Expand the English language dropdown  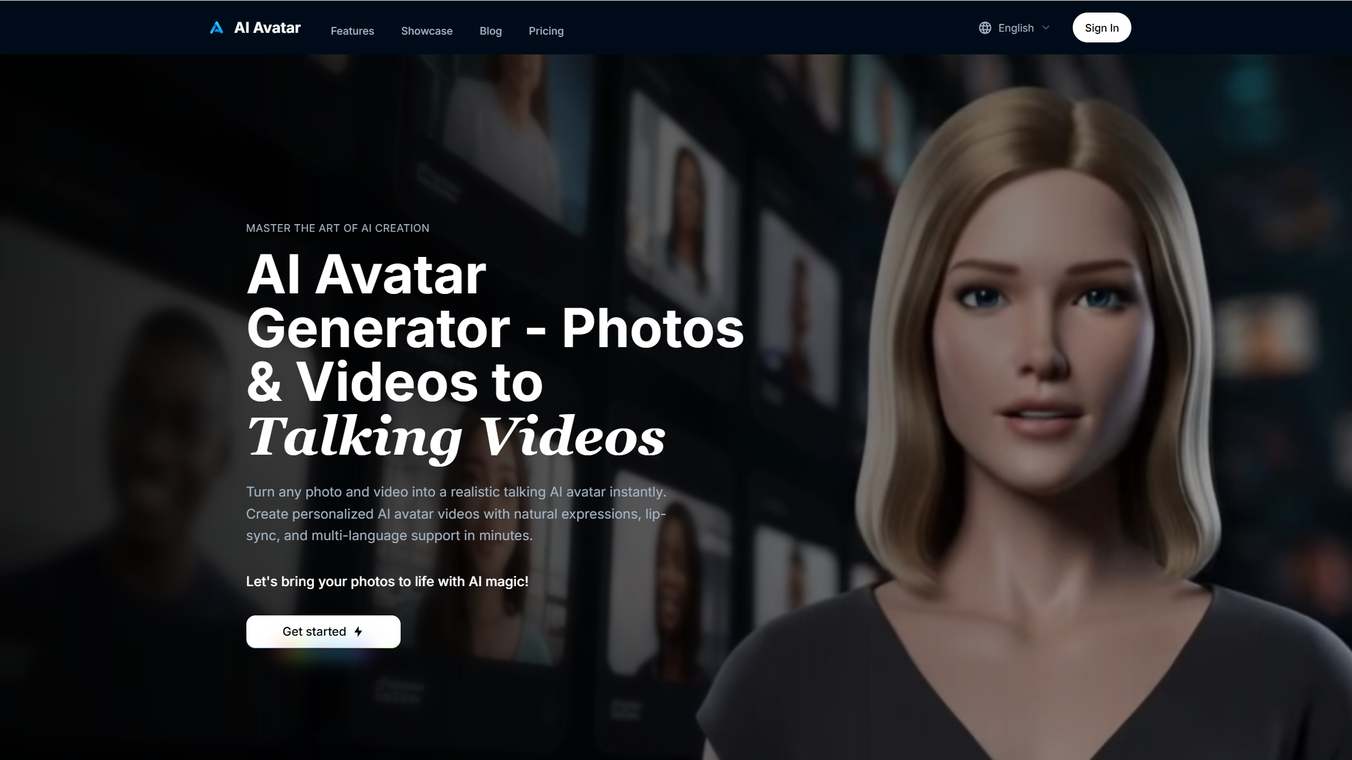click(1015, 28)
